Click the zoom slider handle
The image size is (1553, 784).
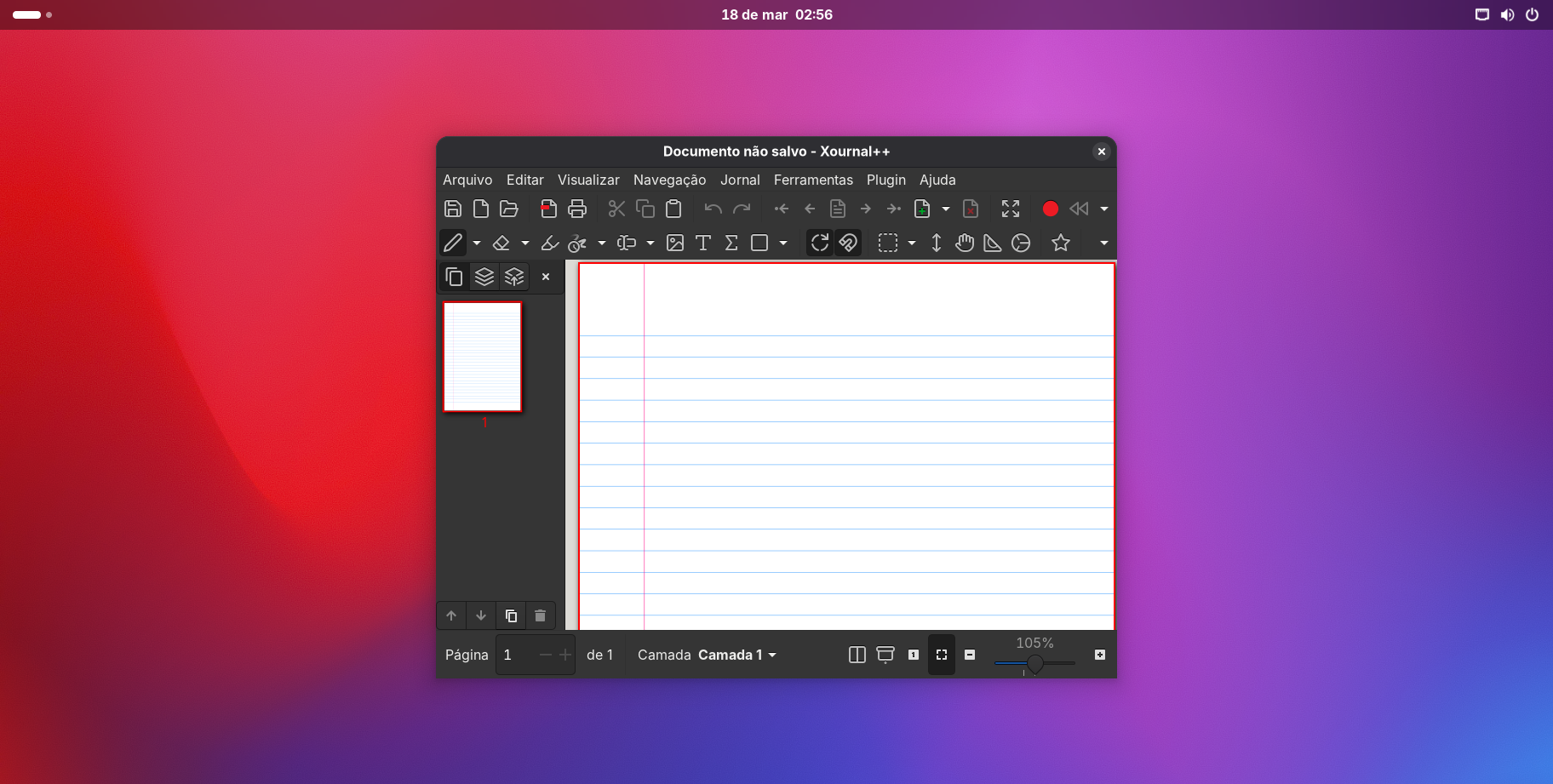pyautogui.click(x=1035, y=663)
